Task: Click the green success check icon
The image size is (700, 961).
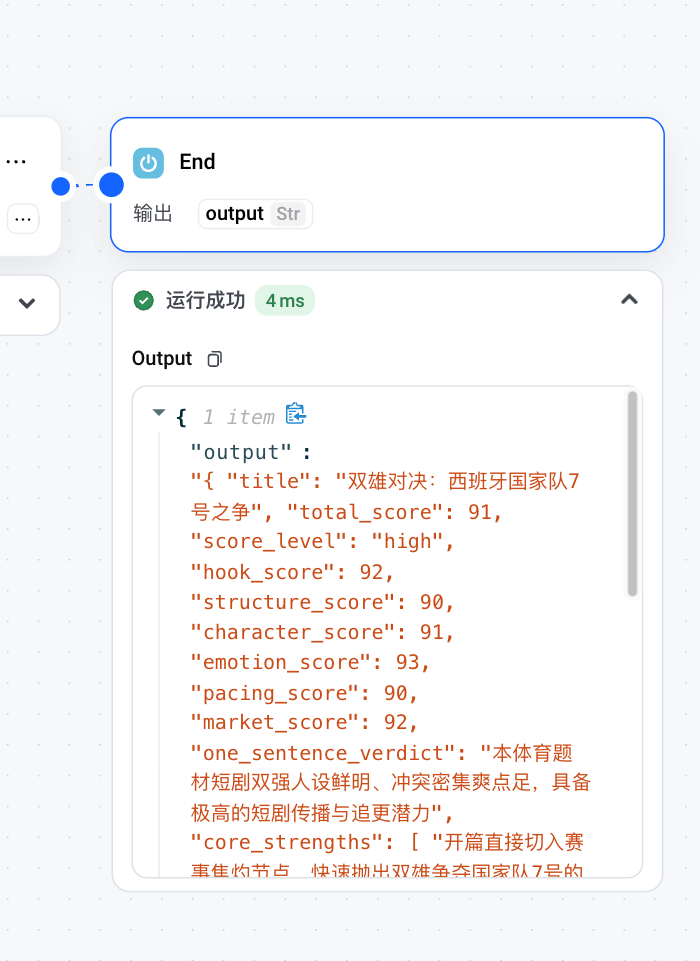Action: (x=143, y=301)
